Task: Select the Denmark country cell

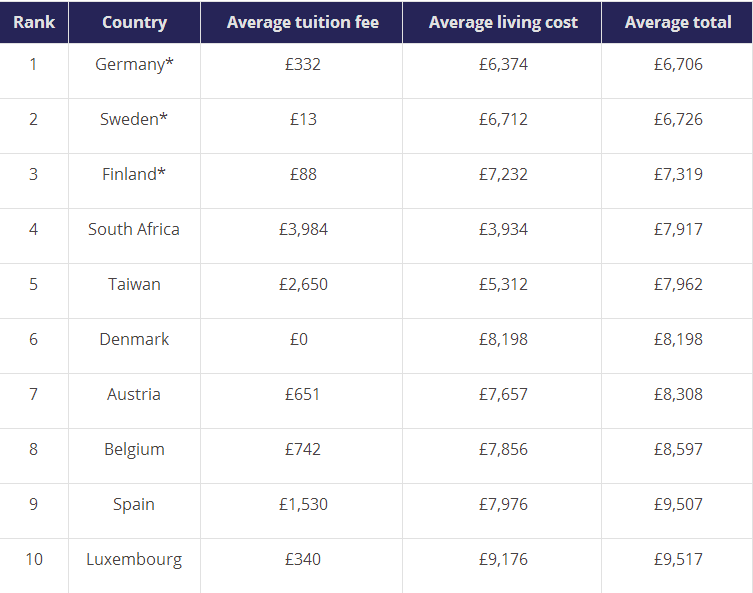Action: pyautogui.click(x=134, y=339)
